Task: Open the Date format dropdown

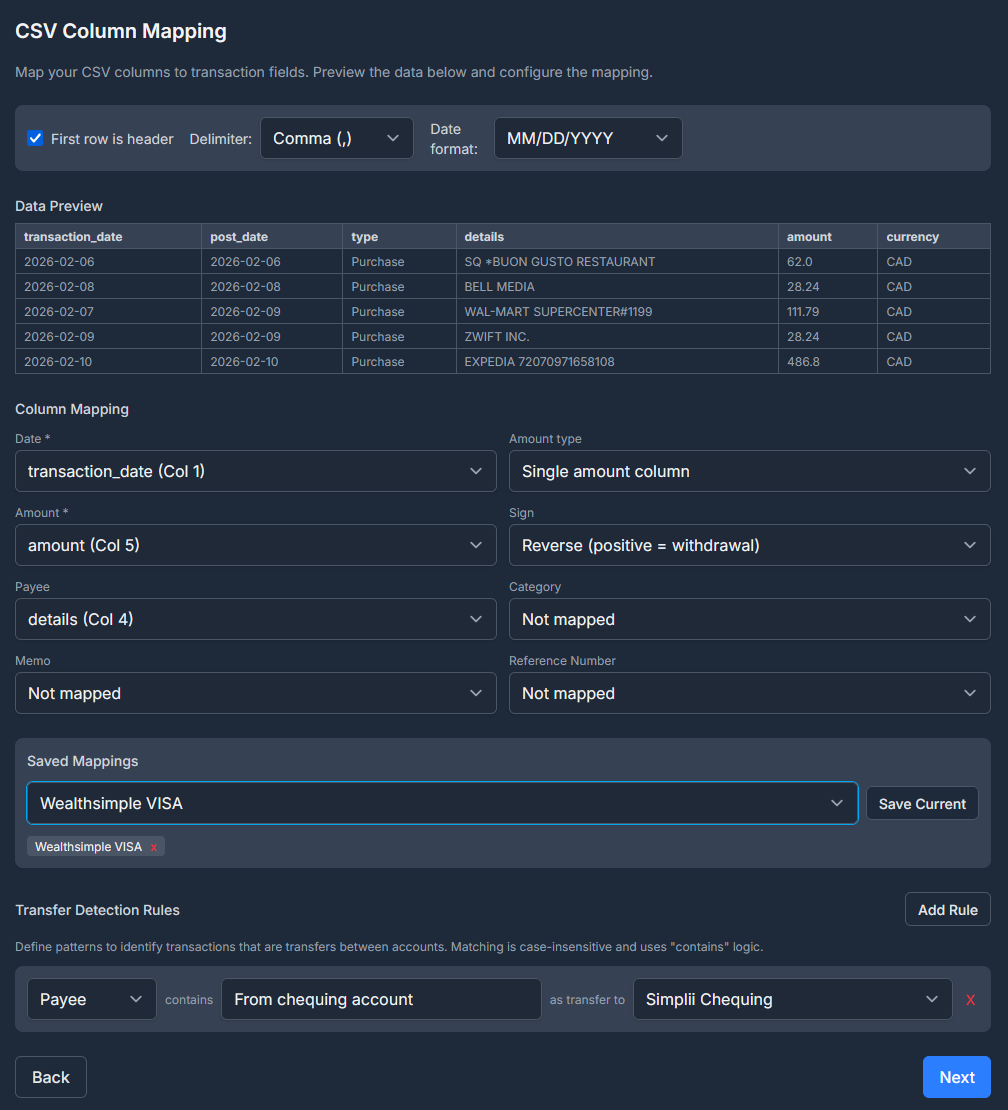Action: pos(588,138)
